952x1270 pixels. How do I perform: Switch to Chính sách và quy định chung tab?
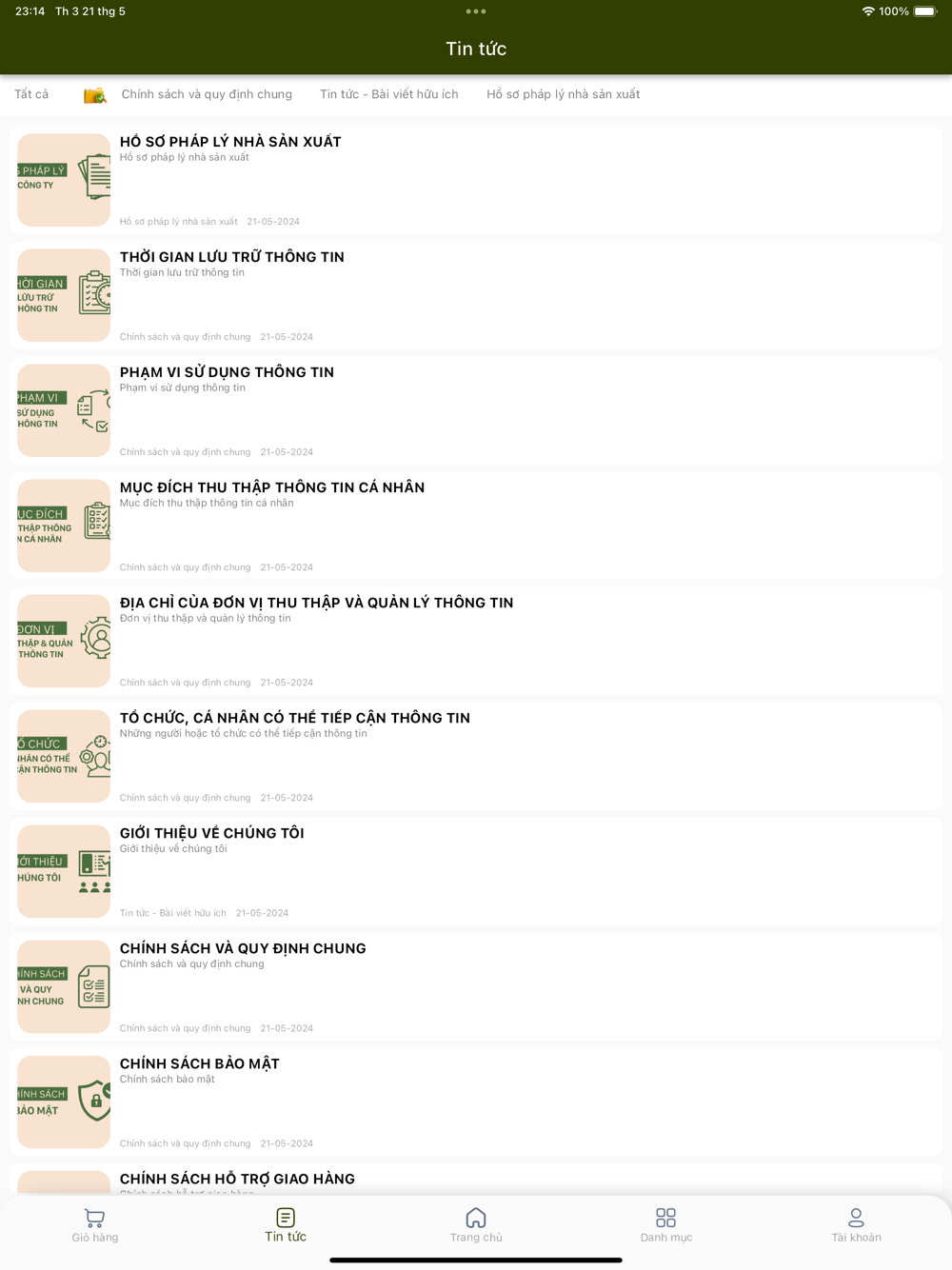click(x=207, y=94)
